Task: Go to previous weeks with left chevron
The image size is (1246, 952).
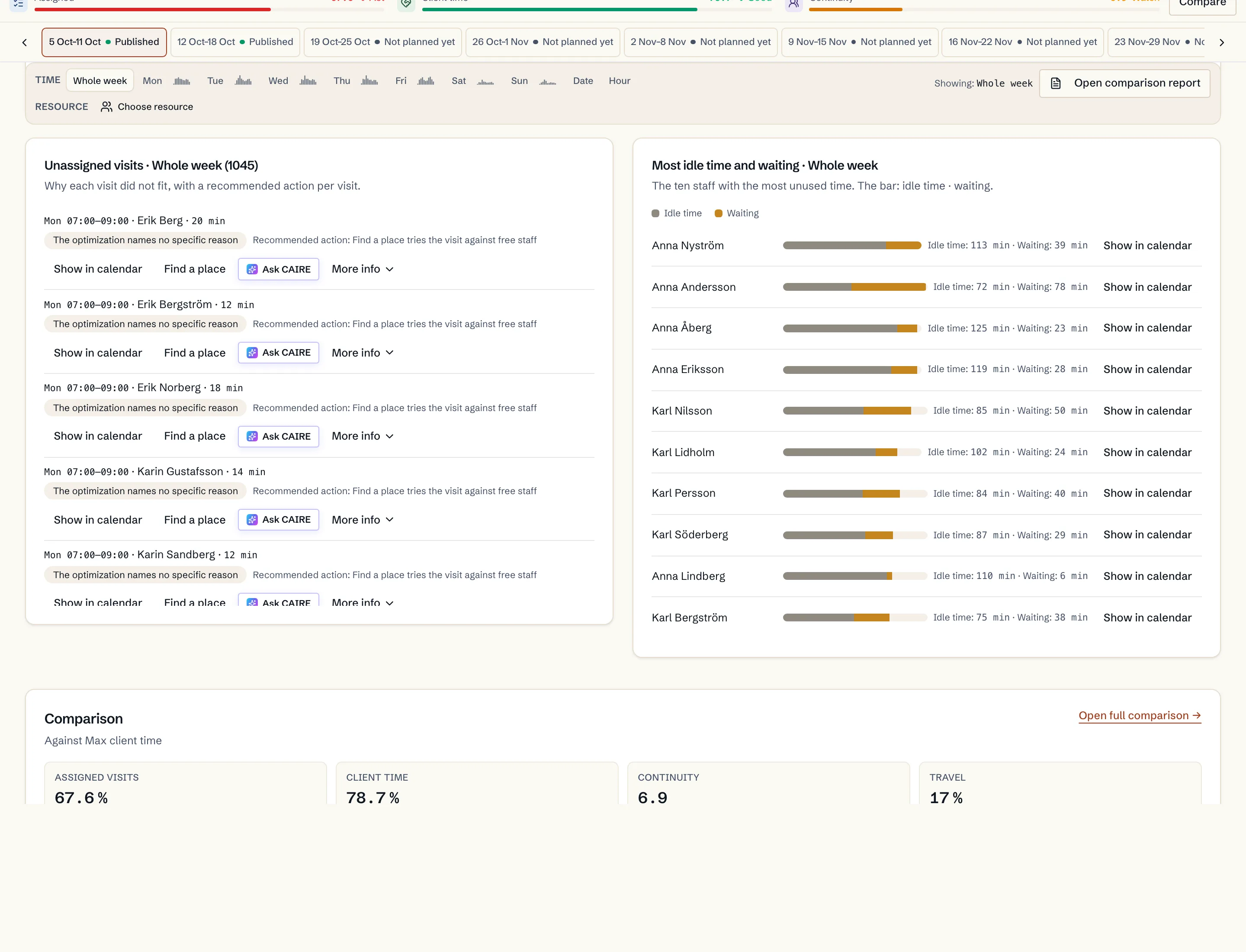Action: [x=24, y=42]
